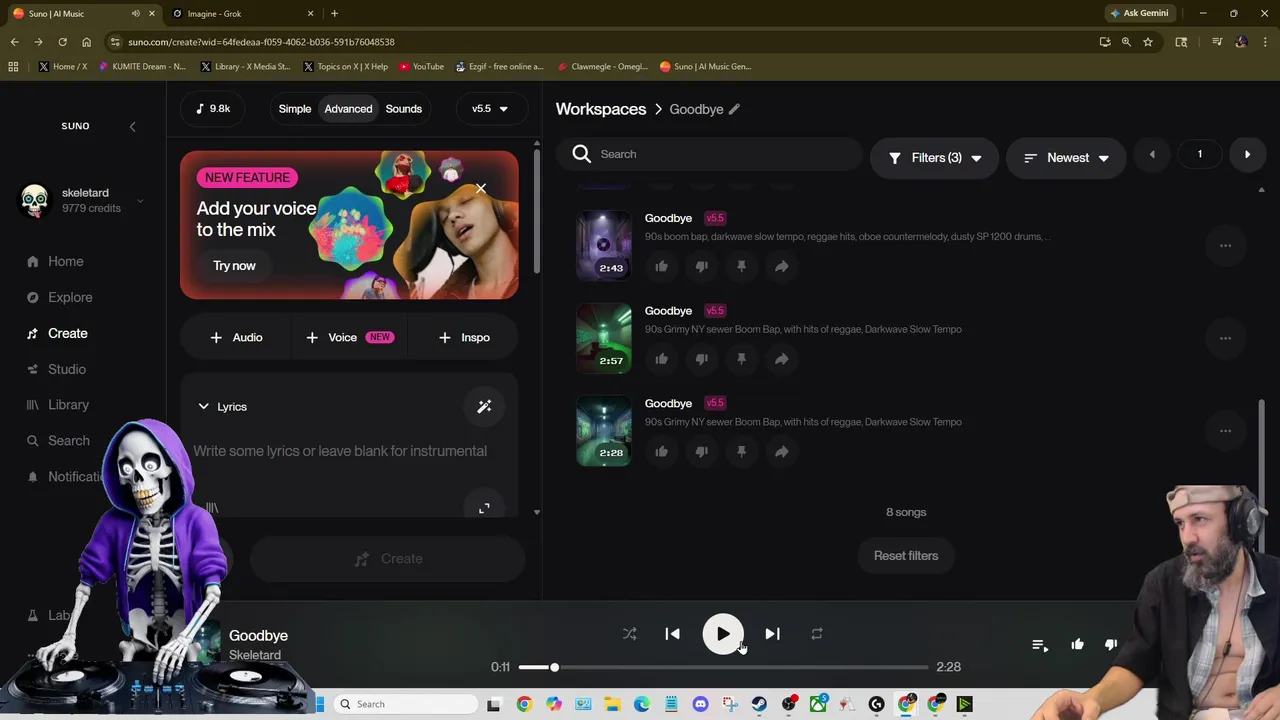Screen dimensions: 1280x720
Task: Switch to Sounds creation mode
Action: [x=404, y=109]
